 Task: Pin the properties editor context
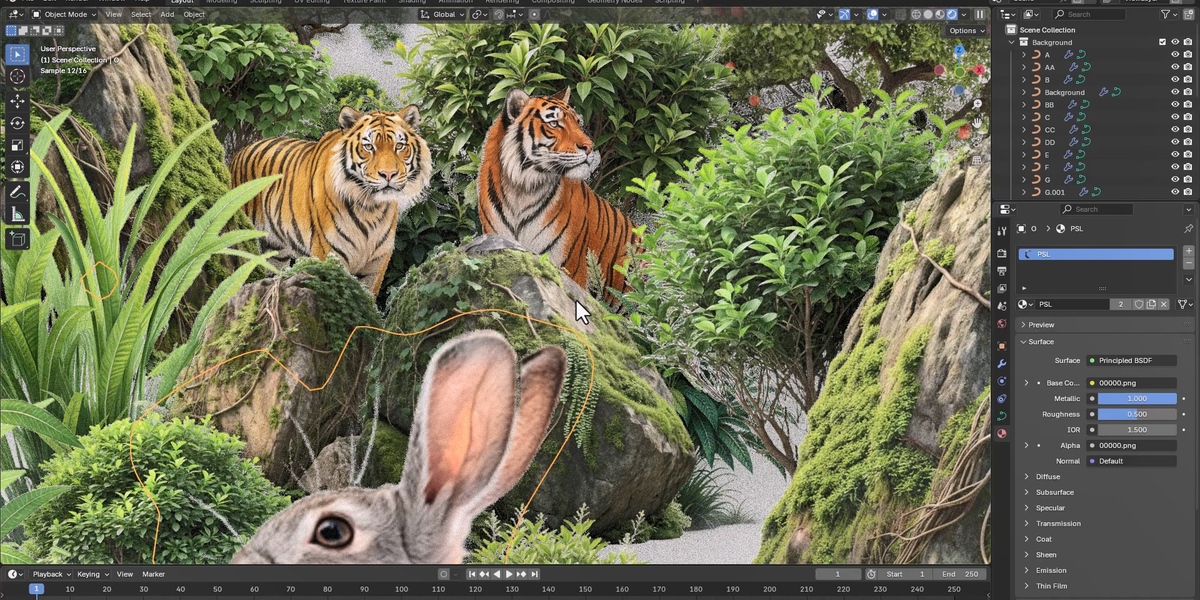pyautogui.click(x=1188, y=229)
